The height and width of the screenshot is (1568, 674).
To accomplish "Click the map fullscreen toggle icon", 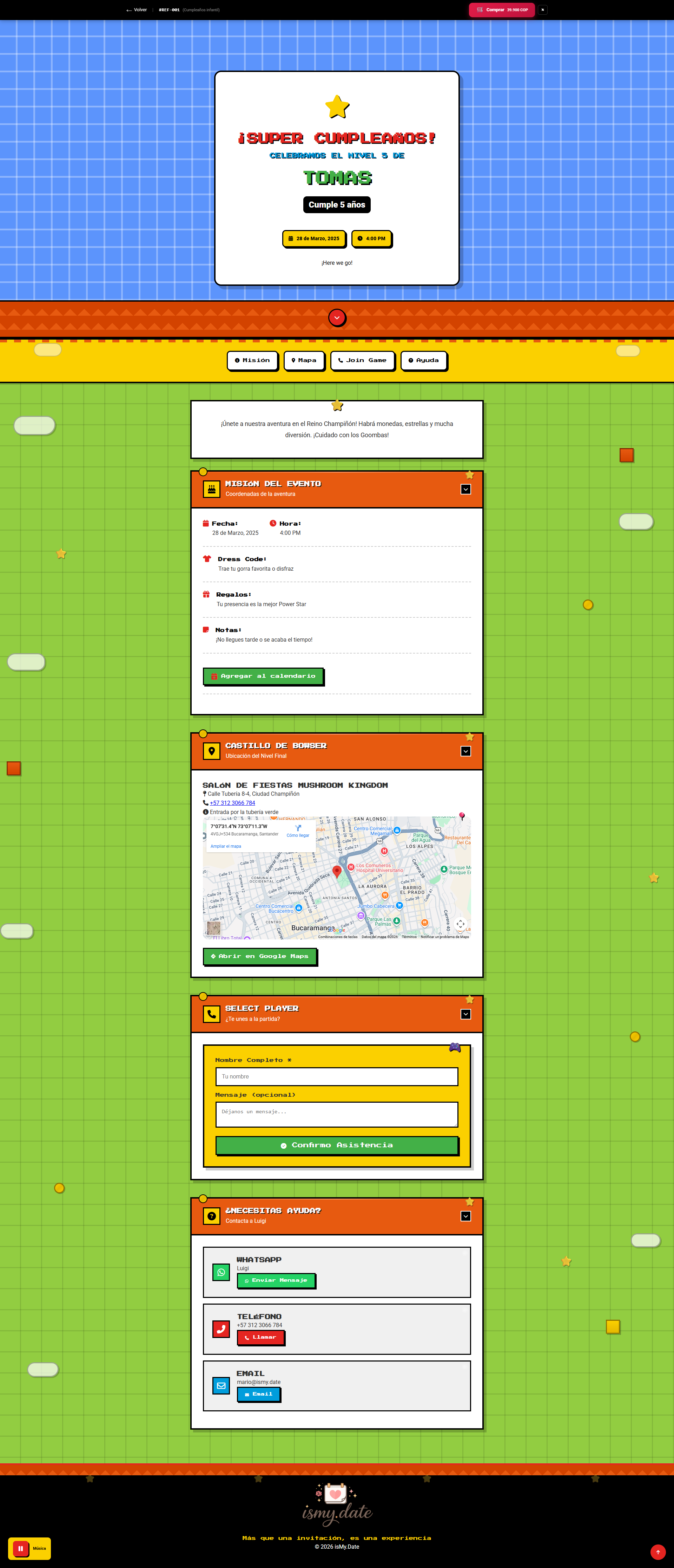I will pos(461,924).
